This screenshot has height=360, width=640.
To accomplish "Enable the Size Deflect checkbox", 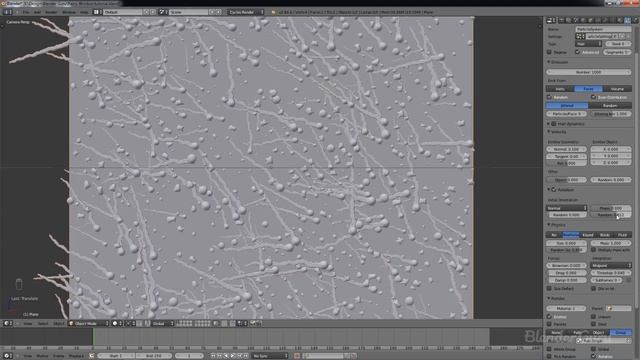I will coord(549,289).
